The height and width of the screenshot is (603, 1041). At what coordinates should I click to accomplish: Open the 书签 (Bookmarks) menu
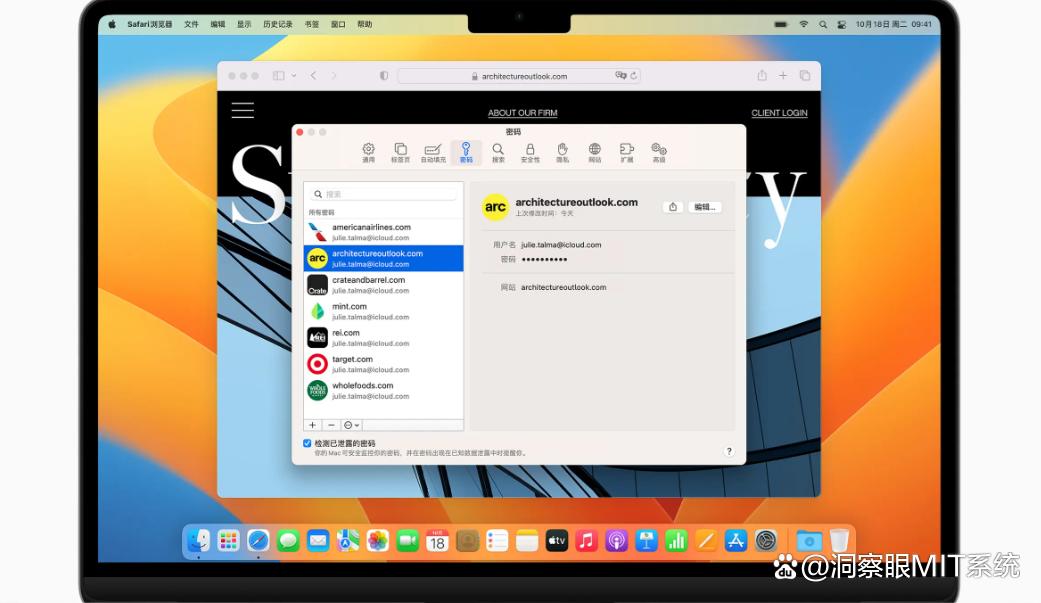coord(312,24)
